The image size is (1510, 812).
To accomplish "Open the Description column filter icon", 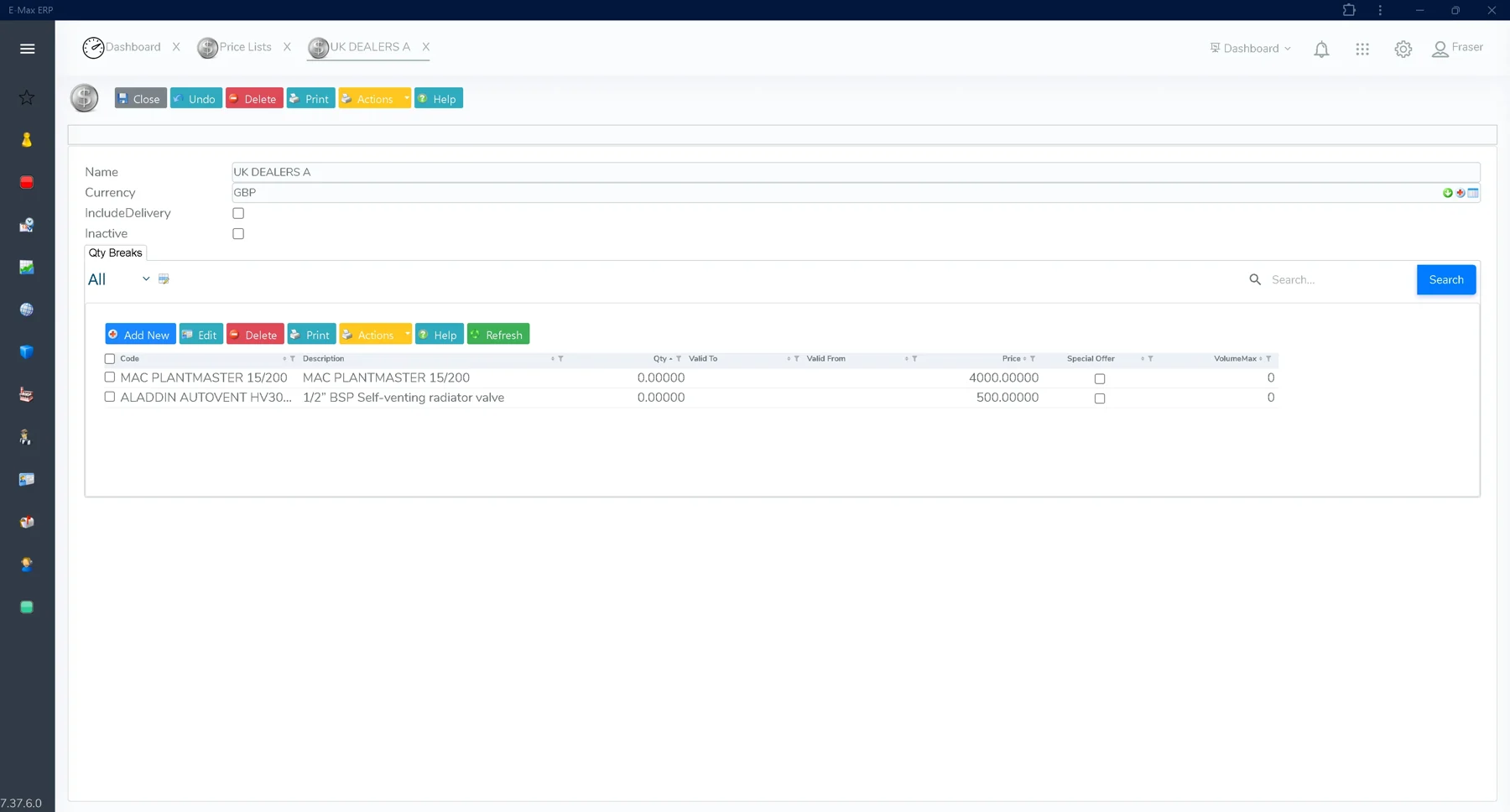I will (560, 359).
